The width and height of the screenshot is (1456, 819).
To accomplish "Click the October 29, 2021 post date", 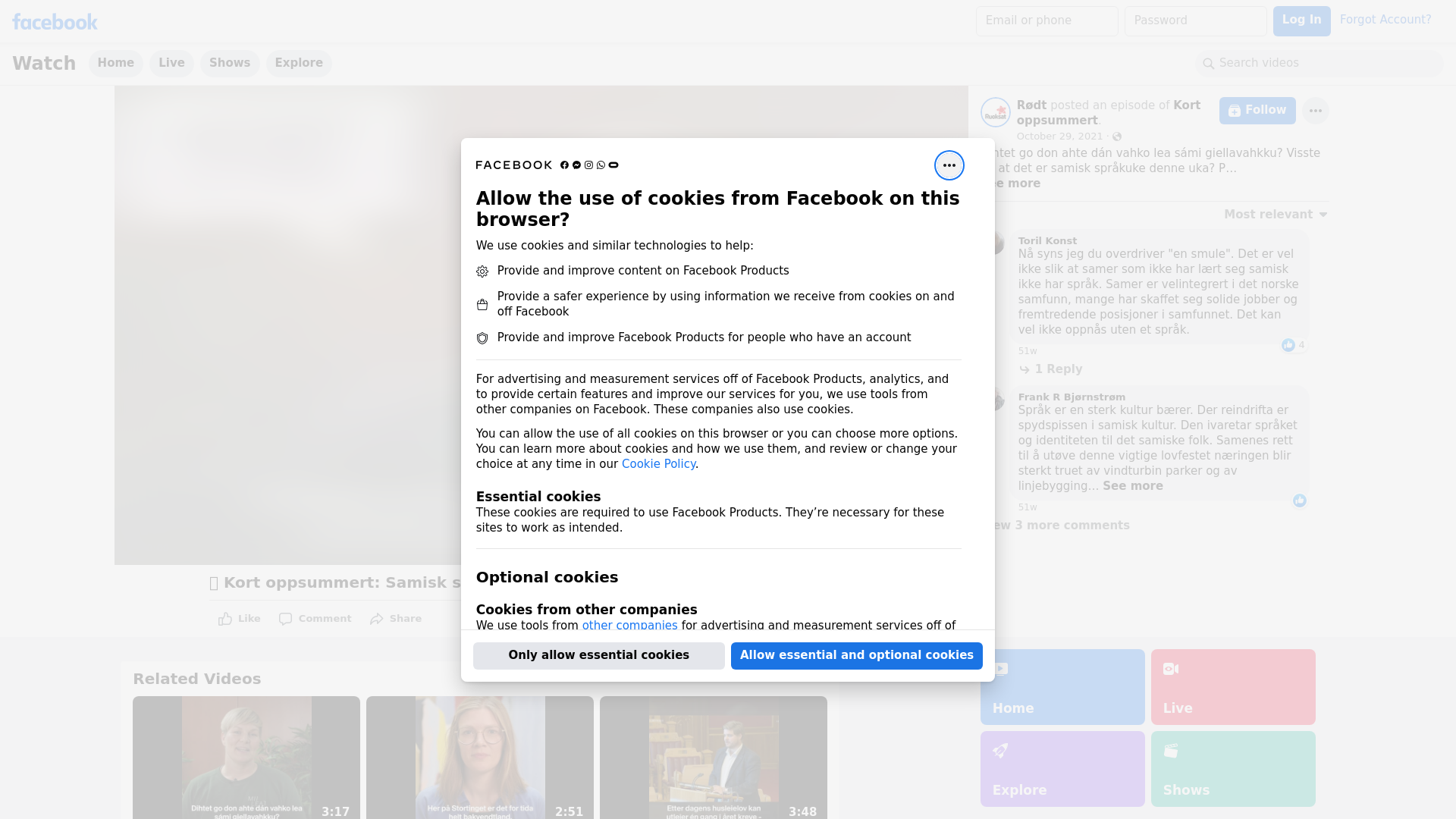I will [x=1059, y=136].
